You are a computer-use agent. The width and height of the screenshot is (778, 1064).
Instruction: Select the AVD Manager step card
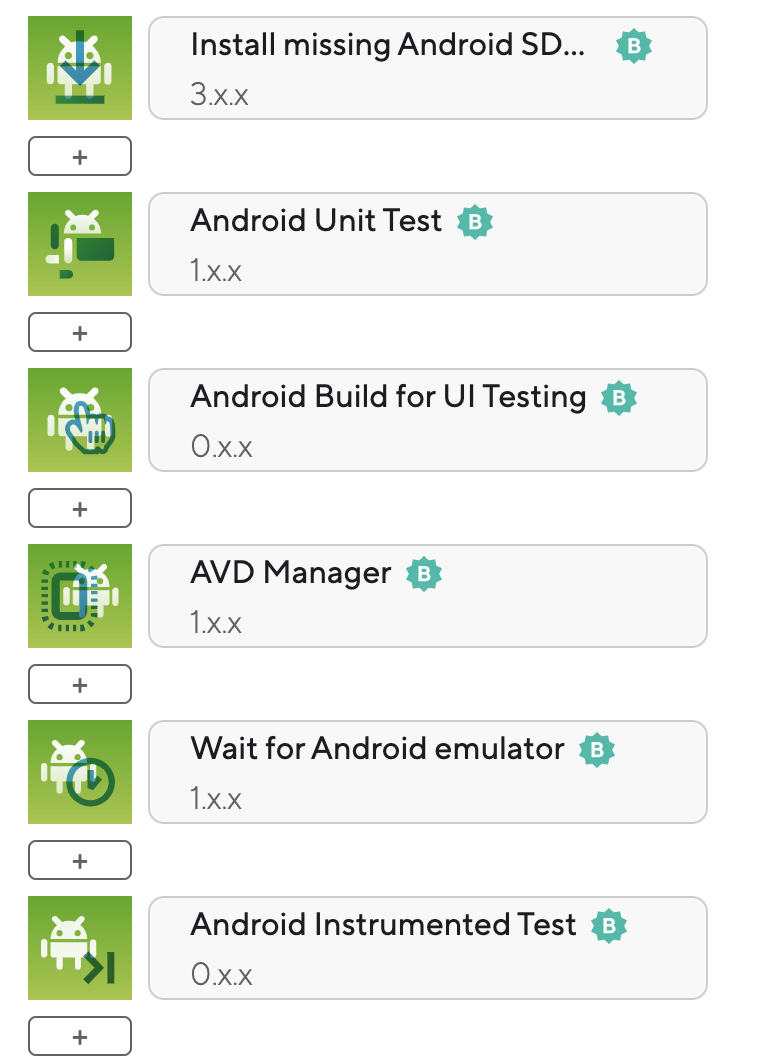[428, 596]
